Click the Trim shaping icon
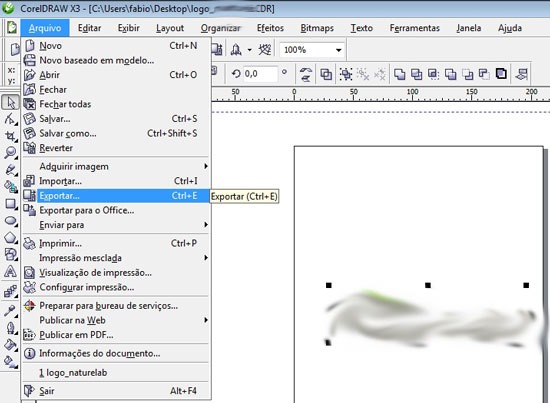The image size is (550, 403). click(x=416, y=74)
